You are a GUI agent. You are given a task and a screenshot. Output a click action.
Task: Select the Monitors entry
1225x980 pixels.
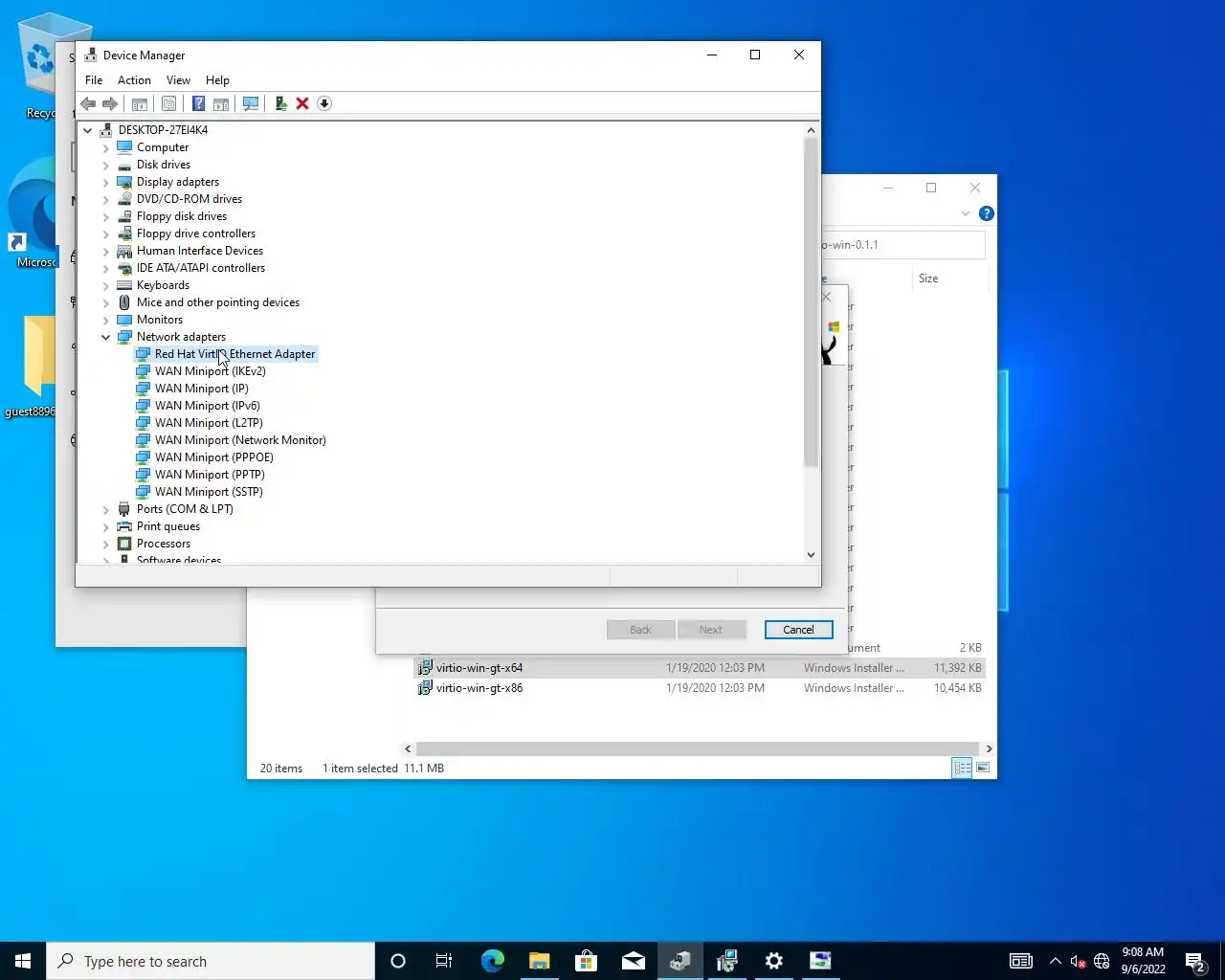tap(160, 320)
